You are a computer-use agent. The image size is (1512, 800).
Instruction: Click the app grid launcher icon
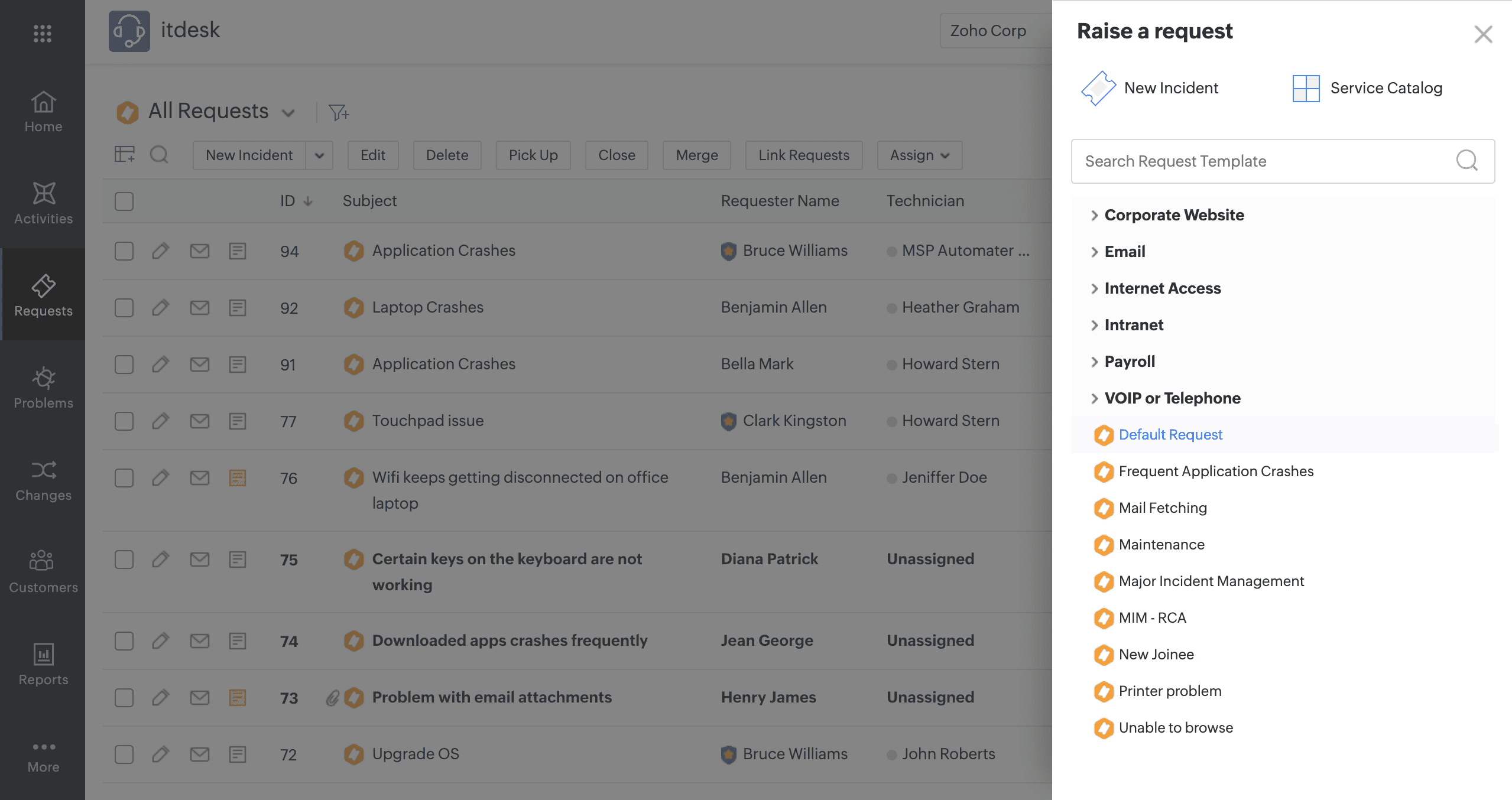click(42, 33)
